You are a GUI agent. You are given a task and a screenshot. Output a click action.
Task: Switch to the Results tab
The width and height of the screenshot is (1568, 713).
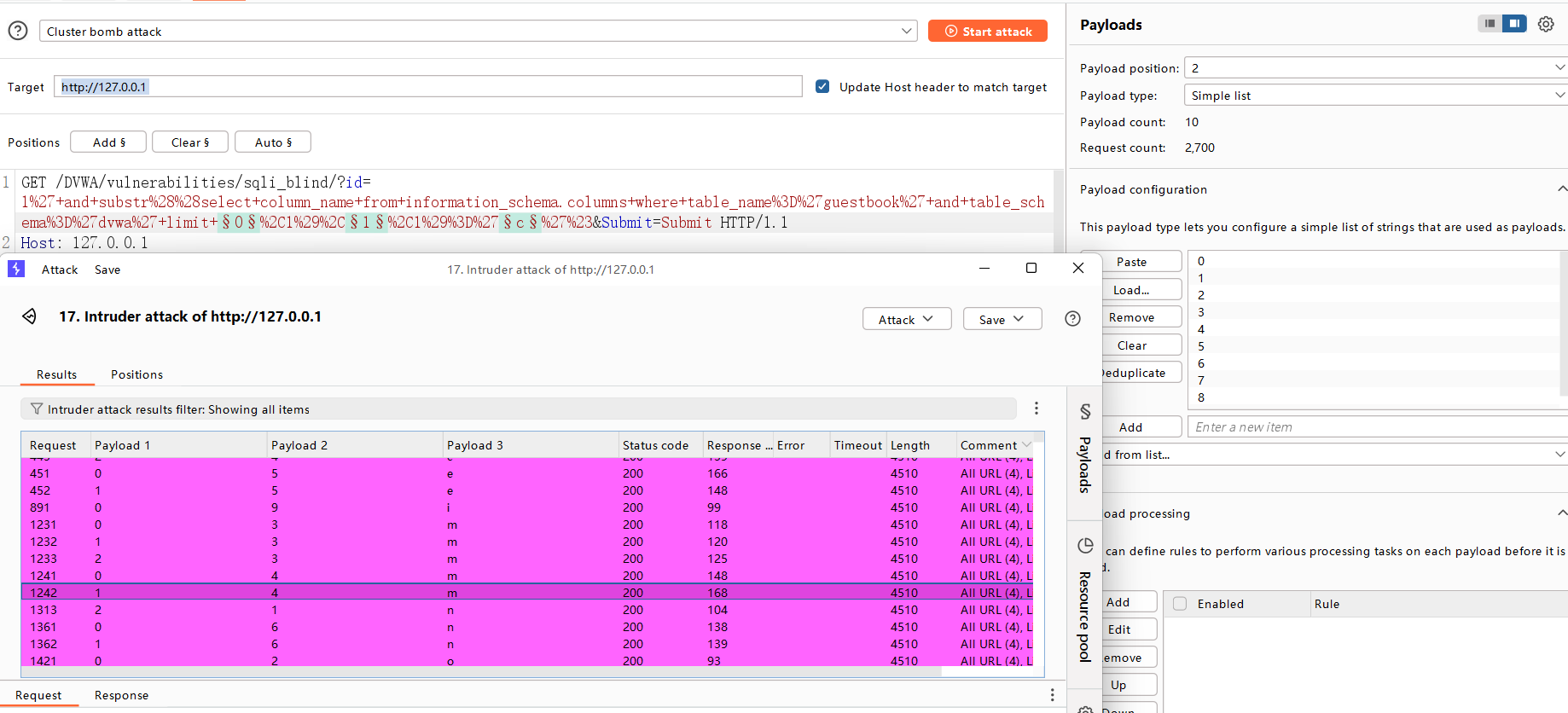click(56, 374)
